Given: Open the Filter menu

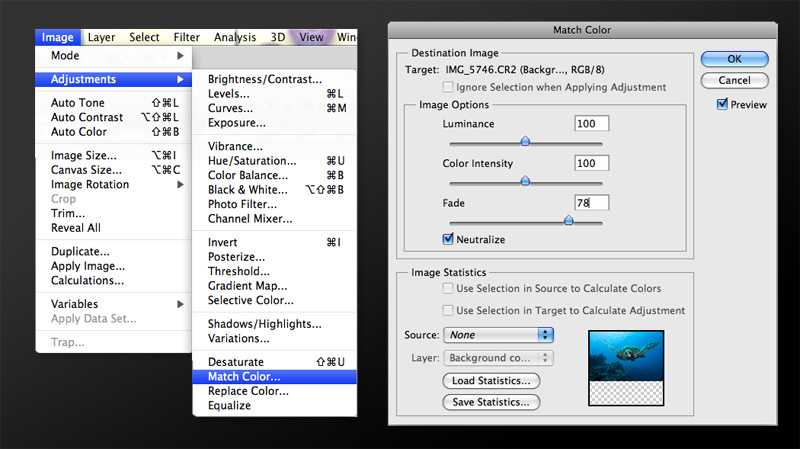Looking at the screenshot, I should click(186, 37).
